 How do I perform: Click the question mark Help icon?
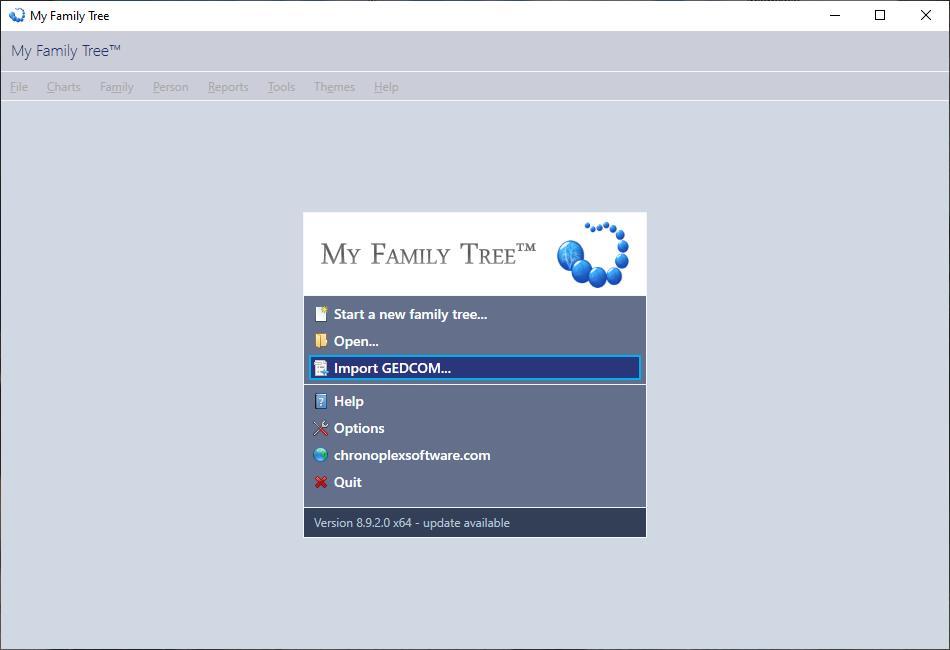pyautogui.click(x=321, y=401)
